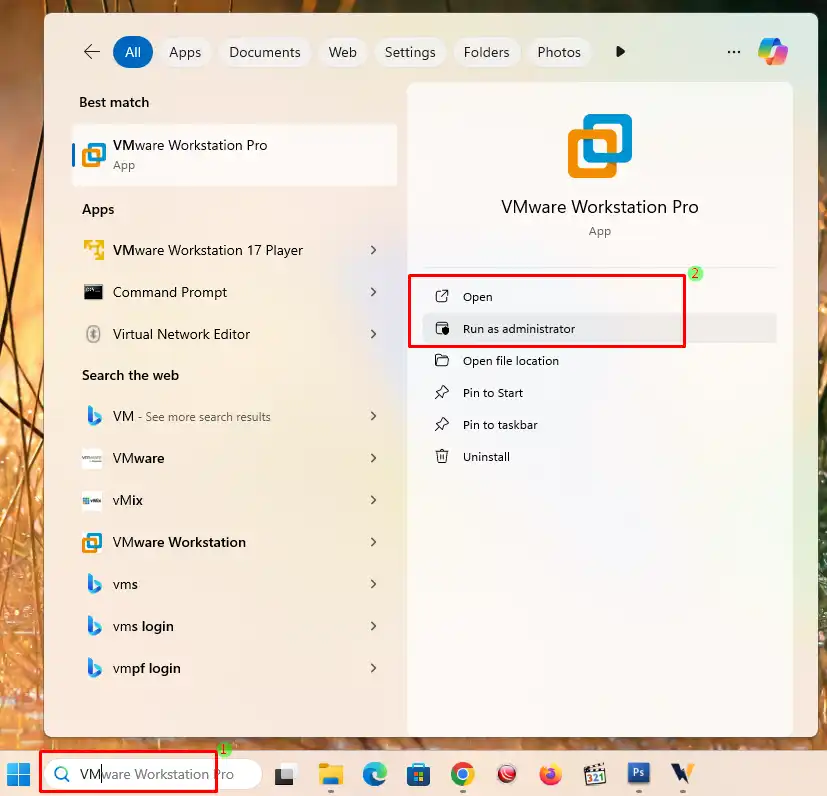Run VMware Workstation Pro as administrator
This screenshot has height=796, width=827.
[x=518, y=329]
